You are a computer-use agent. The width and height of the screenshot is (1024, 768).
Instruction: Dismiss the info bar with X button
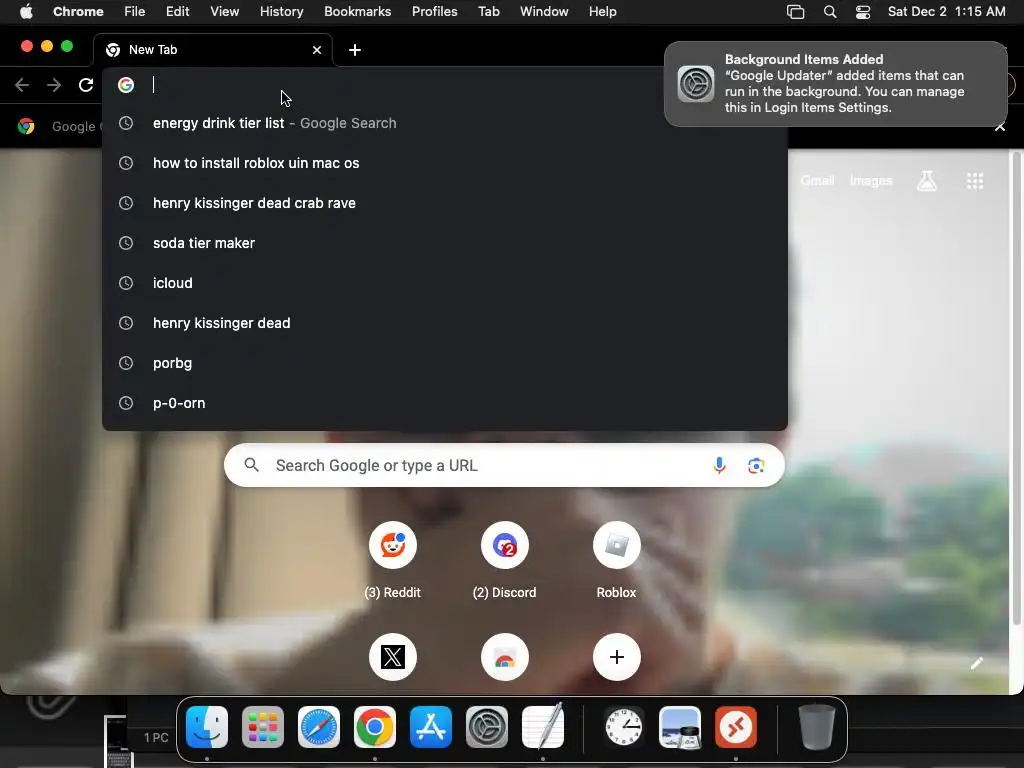(1000, 127)
